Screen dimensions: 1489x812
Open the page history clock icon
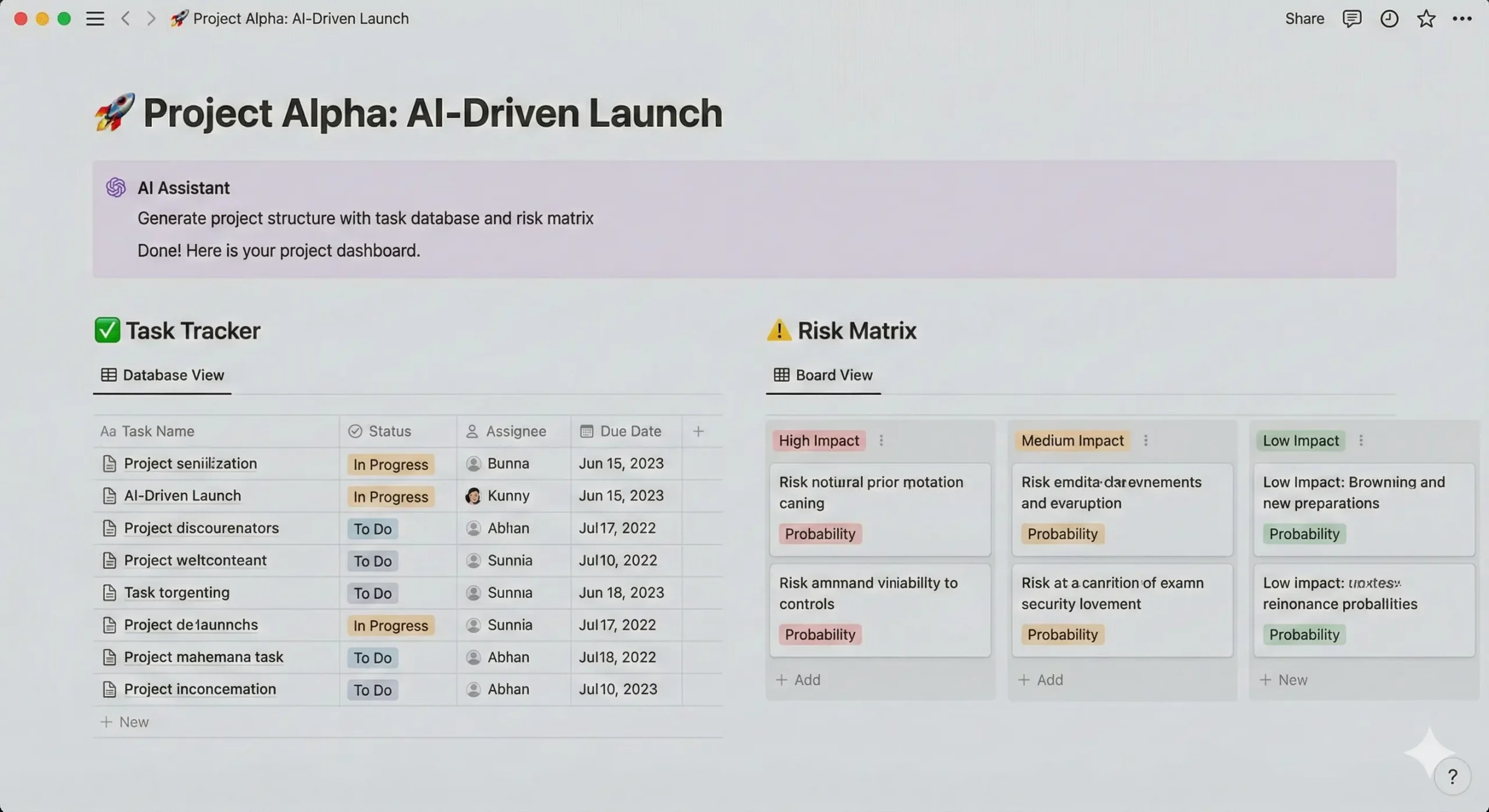pos(1389,18)
